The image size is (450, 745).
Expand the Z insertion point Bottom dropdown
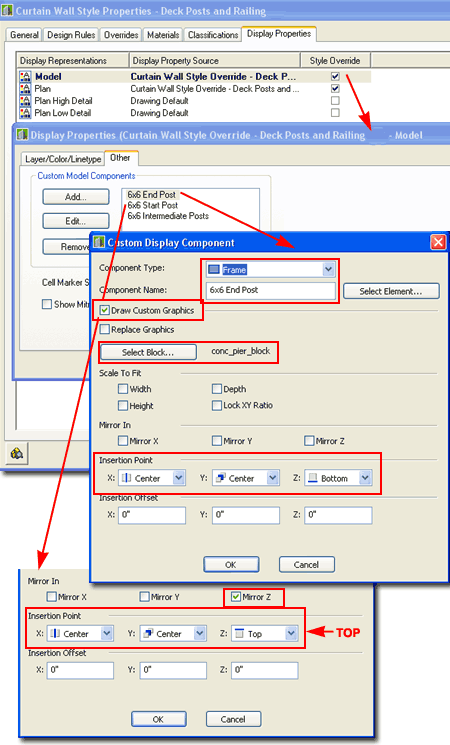point(364,478)
